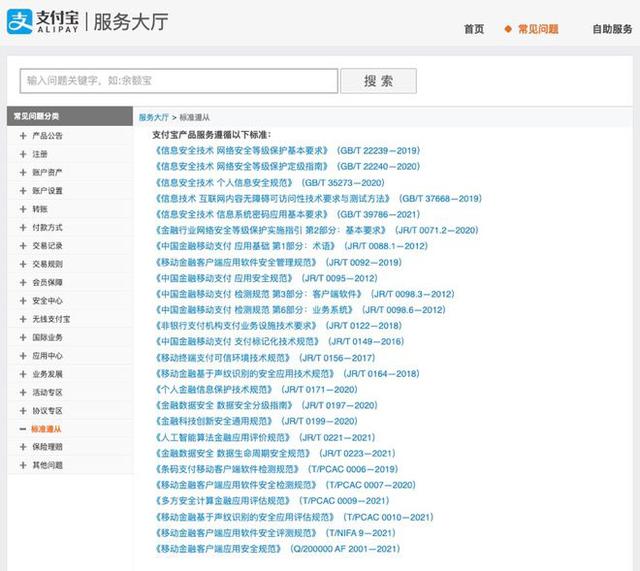
Task: Select the 常见问题 navigation tab
Action: coord(538,29)
